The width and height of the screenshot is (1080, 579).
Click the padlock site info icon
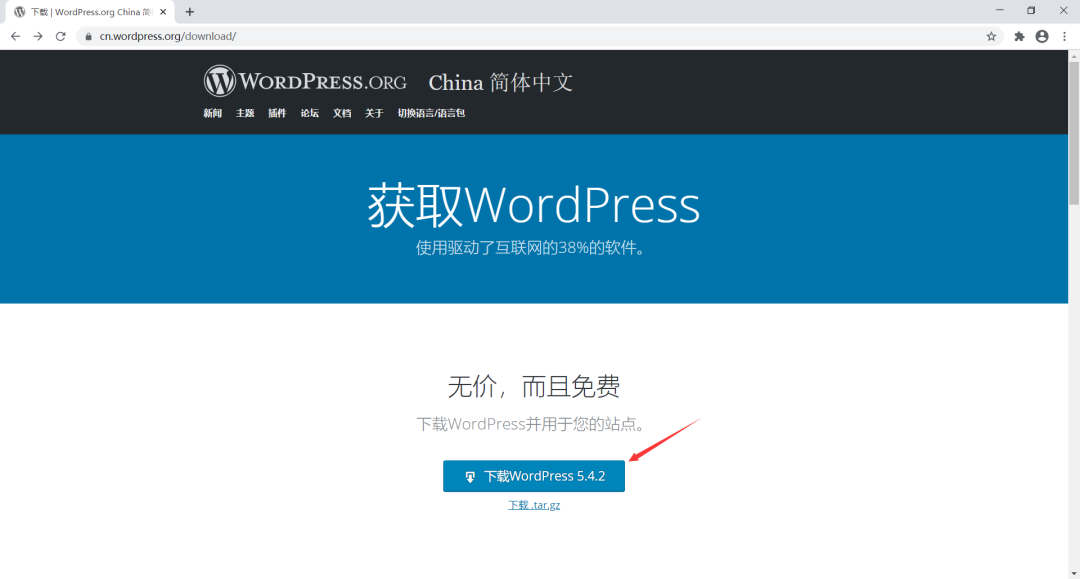88,36
